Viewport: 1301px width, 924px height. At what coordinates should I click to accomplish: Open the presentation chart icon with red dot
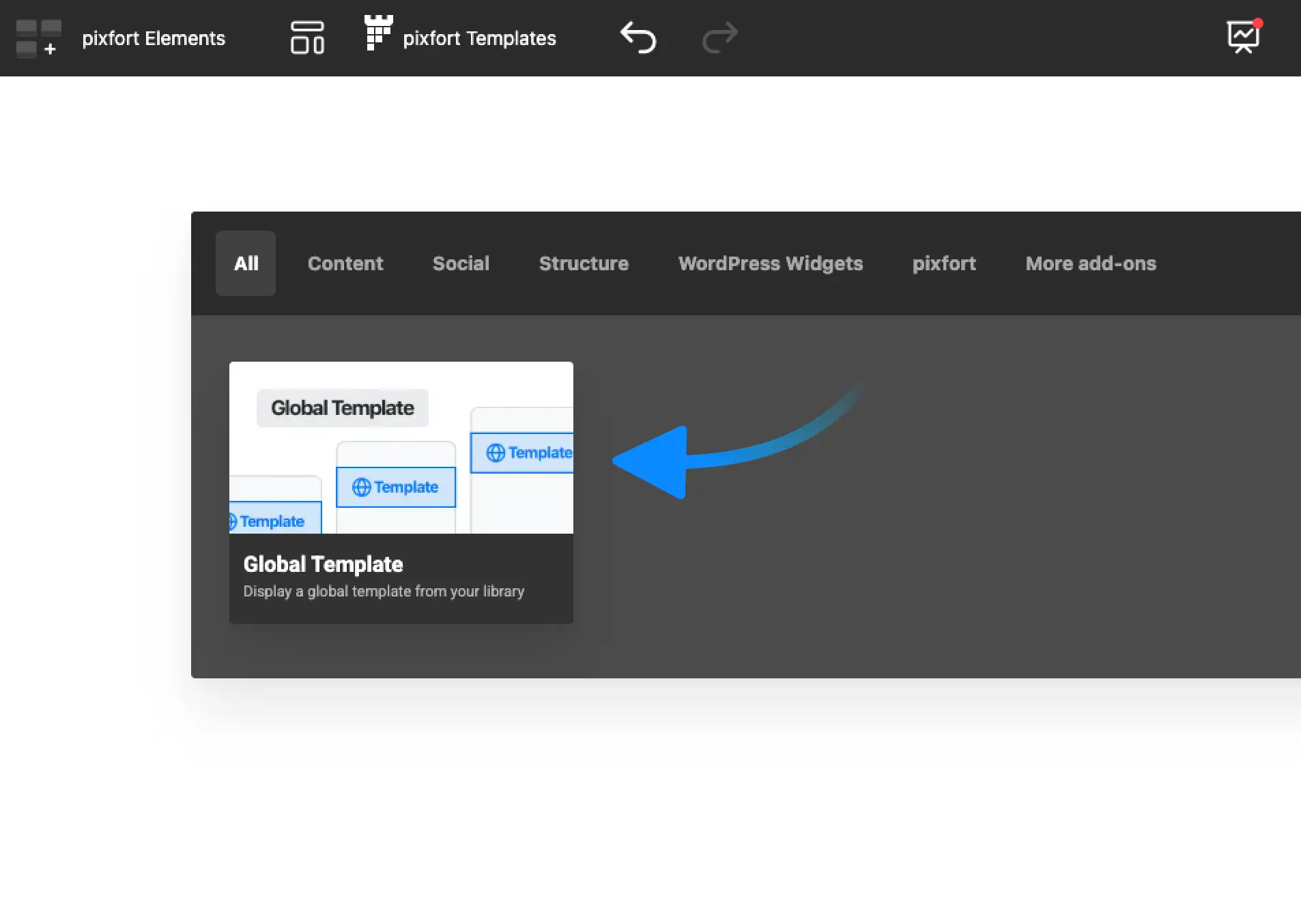point(1244,35)
